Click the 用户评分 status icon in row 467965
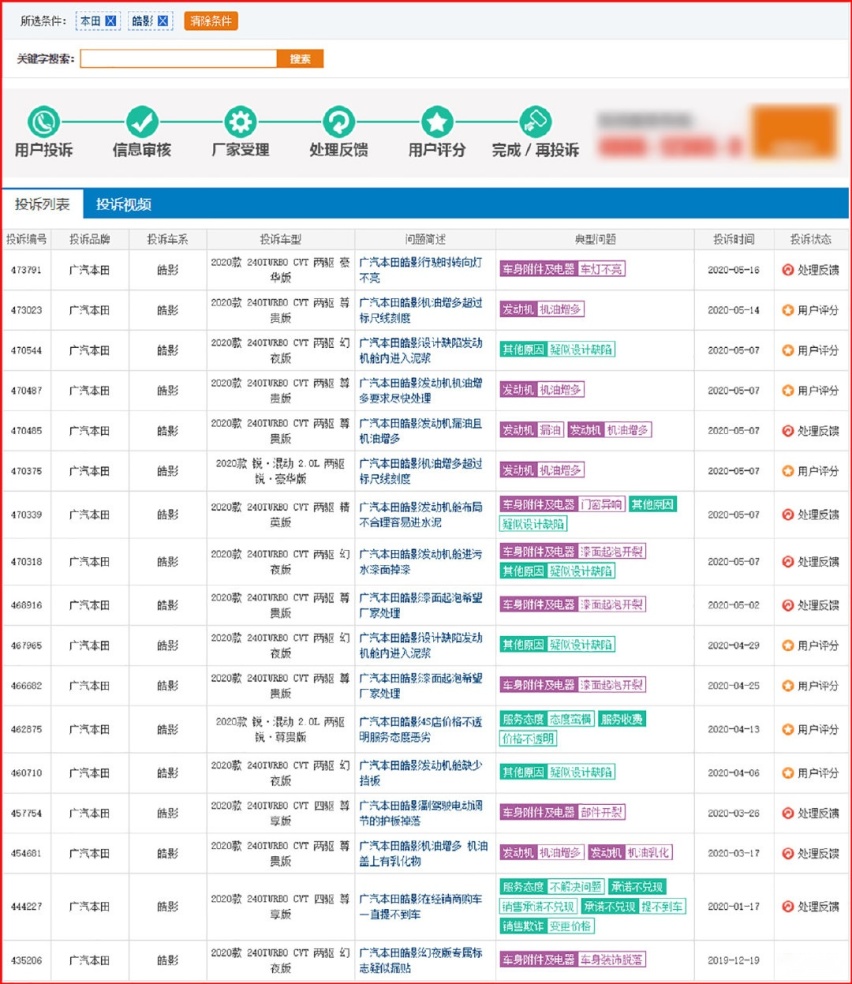Viewport: 852px width, 984px height. (x=788, y=645)
